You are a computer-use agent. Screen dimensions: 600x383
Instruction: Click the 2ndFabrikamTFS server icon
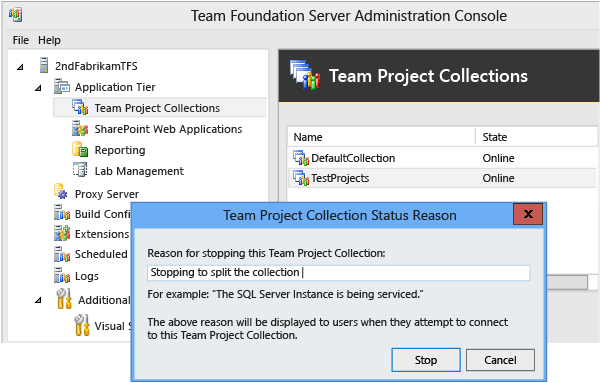(44, 65)
